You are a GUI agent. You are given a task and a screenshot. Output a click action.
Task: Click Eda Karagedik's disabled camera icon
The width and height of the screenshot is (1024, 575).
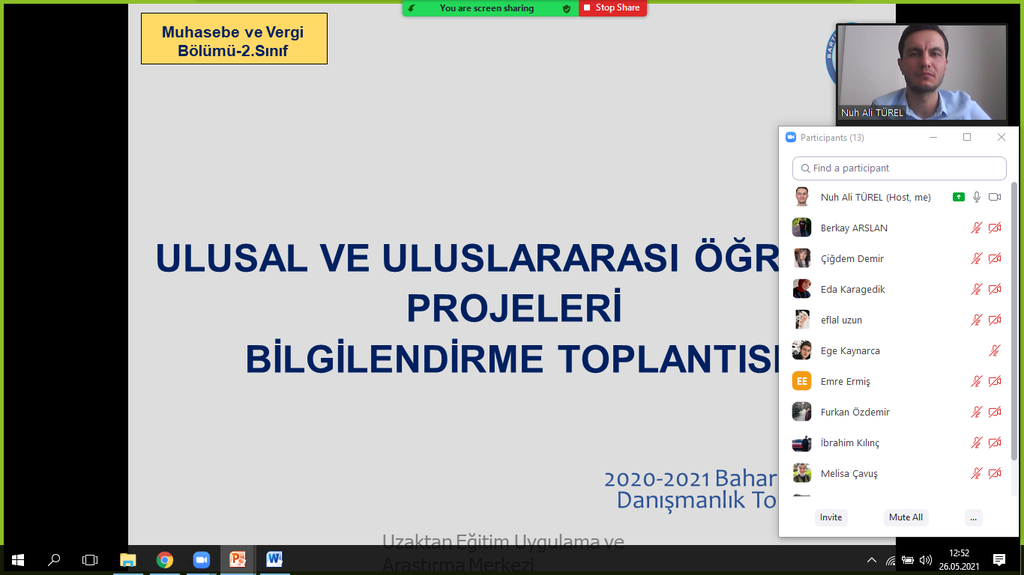tap(995, 289)
